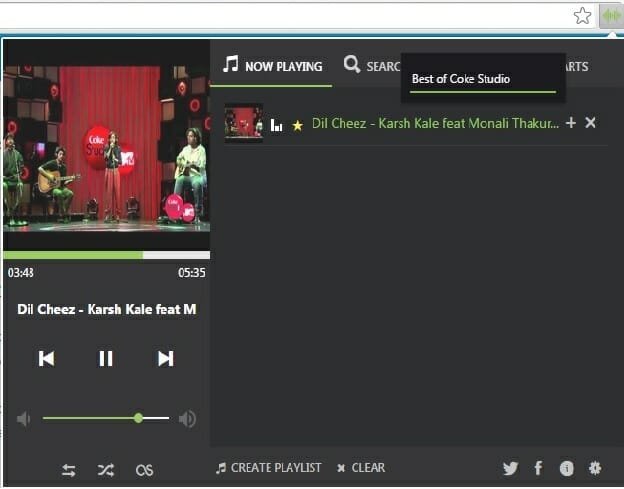The height and width of the screenshot is (489, 624).
Task: Skip to the previous track
Action: tap(46, 358)
